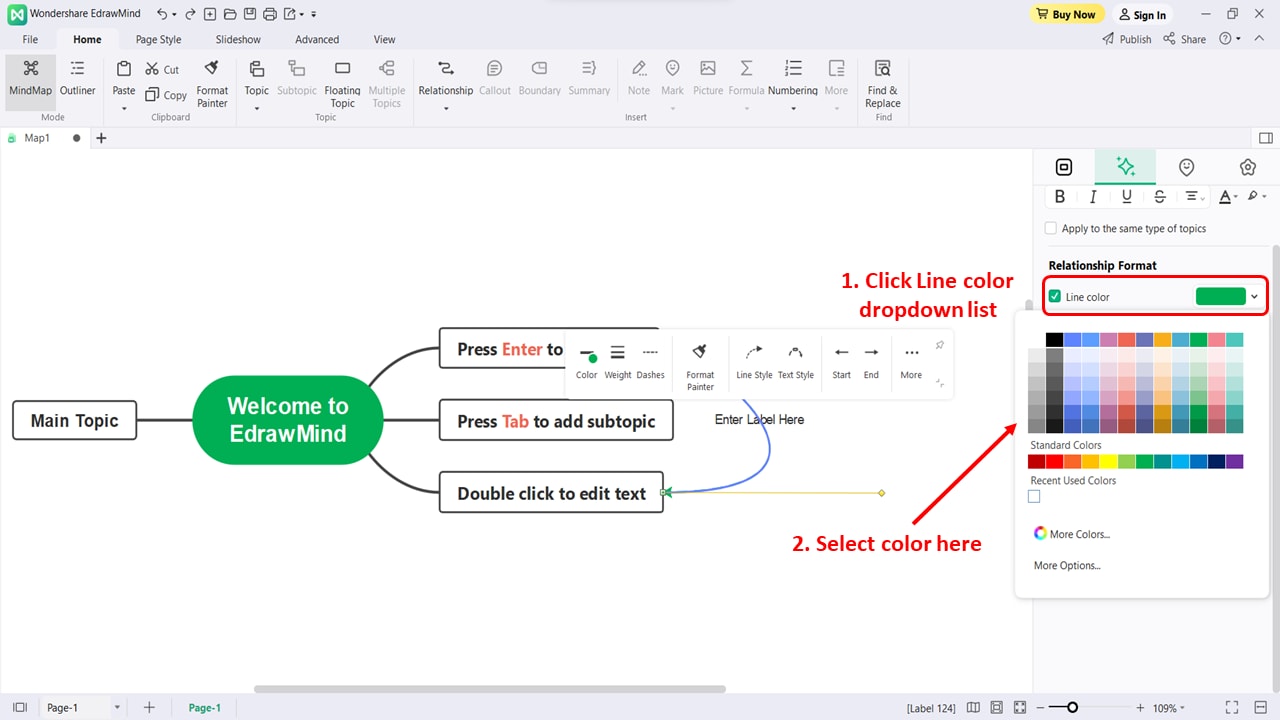Screen dimensions: 1280x720
Task: Copy the selection using the ribbon
Action: (166, 95)
